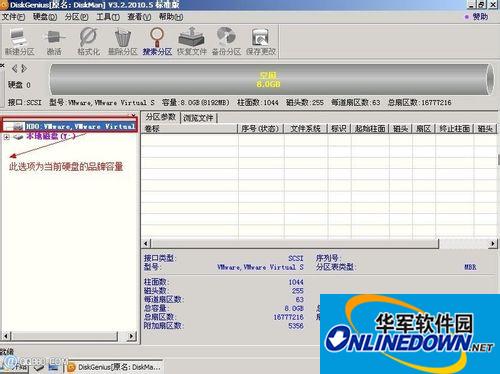Switch to the 浏览文件 tab
500x374 pixels.
tap(198, 118)
